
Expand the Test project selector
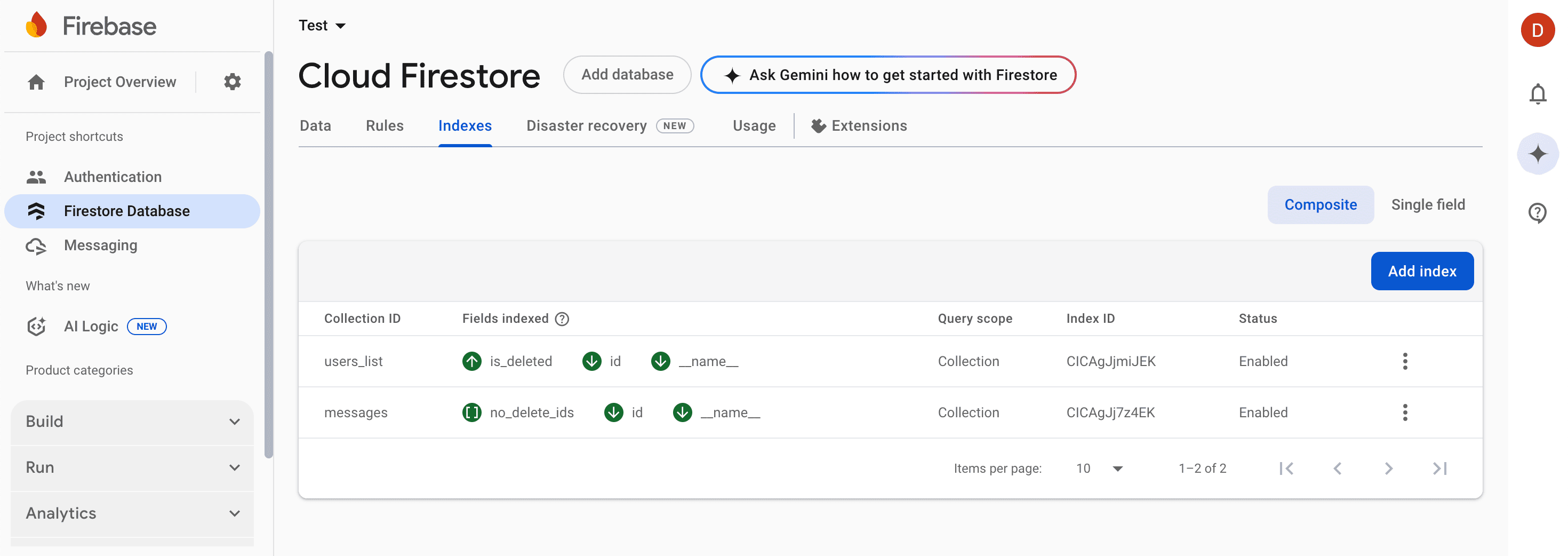[323, 25]
